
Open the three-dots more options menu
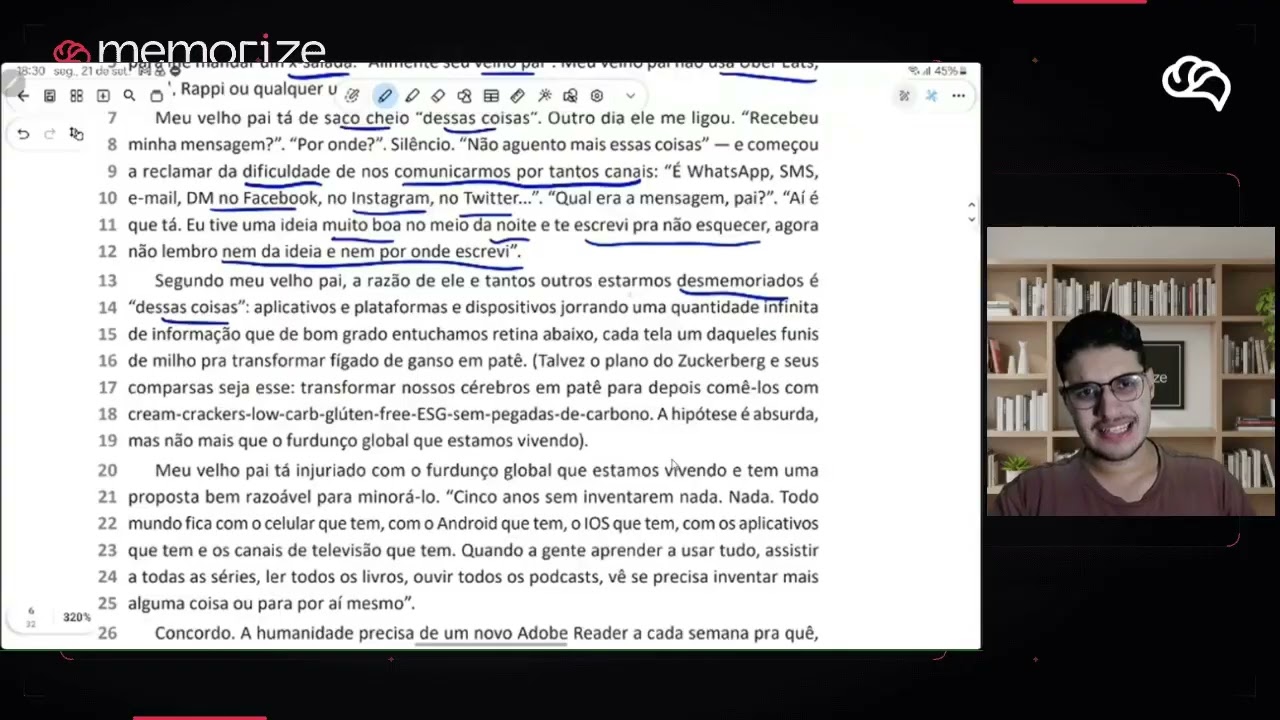click(x=958, y=96)
